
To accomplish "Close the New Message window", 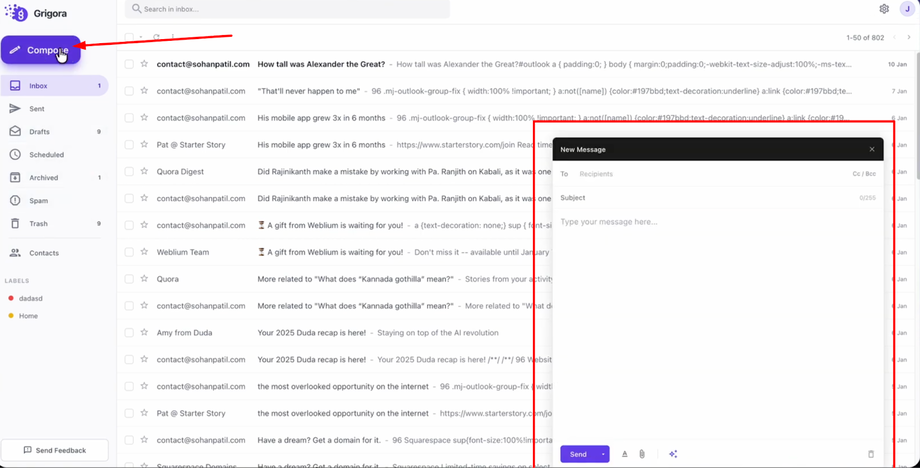I will [872, 149].
